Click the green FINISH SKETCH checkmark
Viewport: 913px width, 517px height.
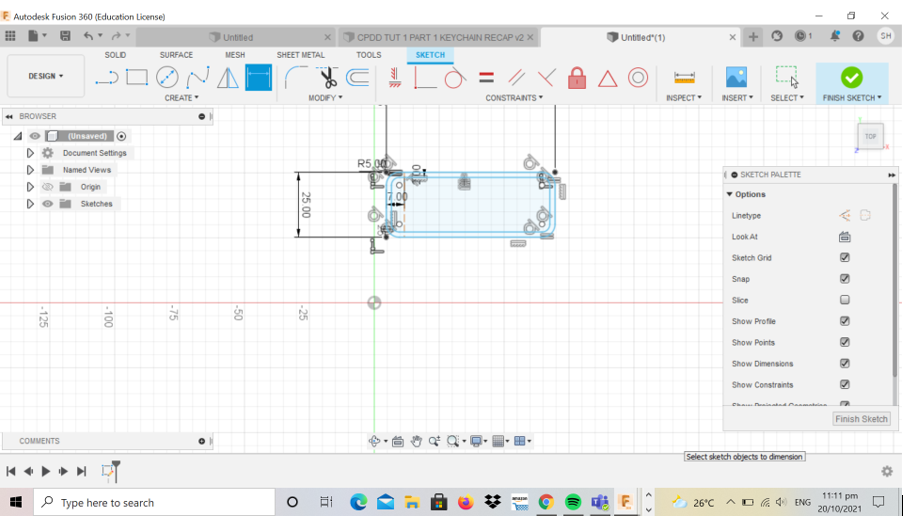851,77
